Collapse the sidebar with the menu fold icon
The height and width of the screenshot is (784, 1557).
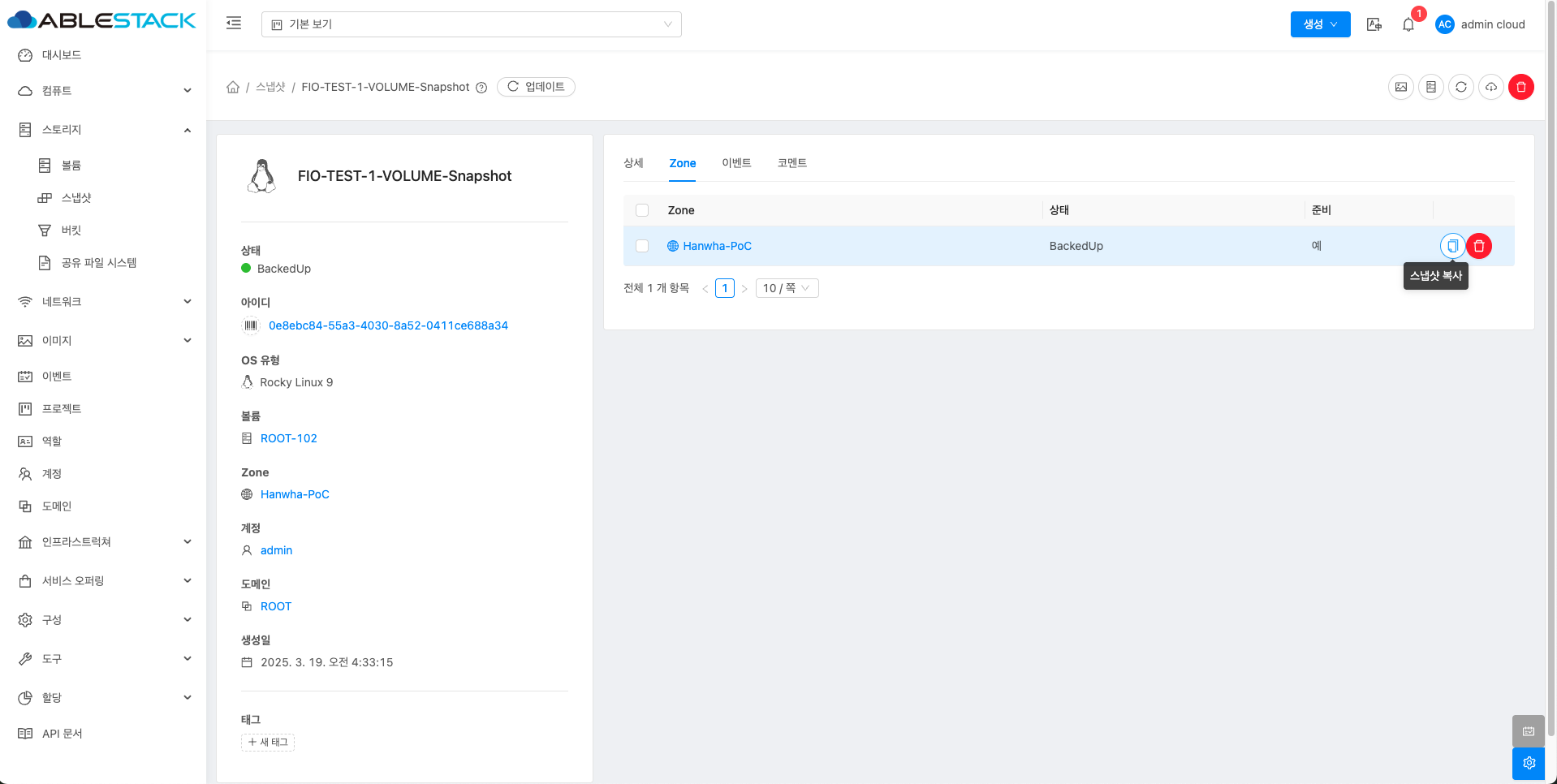(x=234, y=24)
